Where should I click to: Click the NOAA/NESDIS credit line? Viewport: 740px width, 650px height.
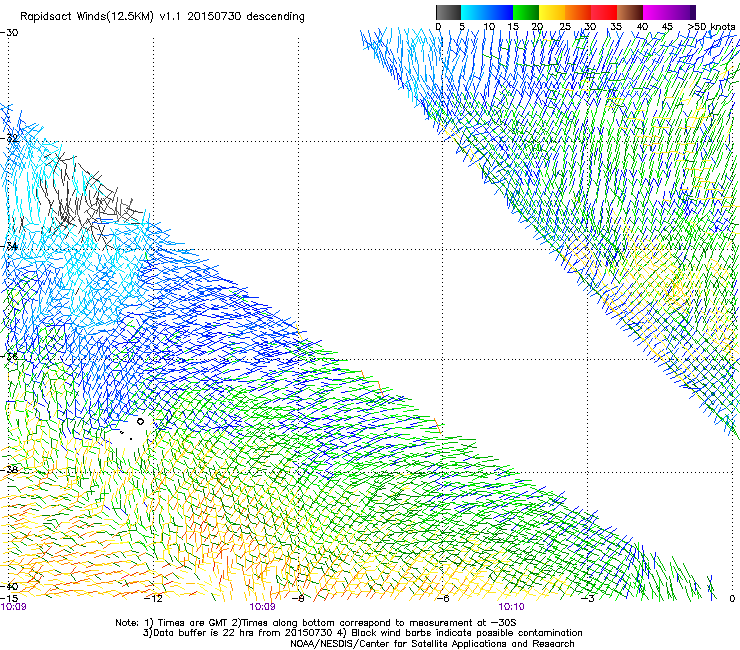(x=432, y=643)
